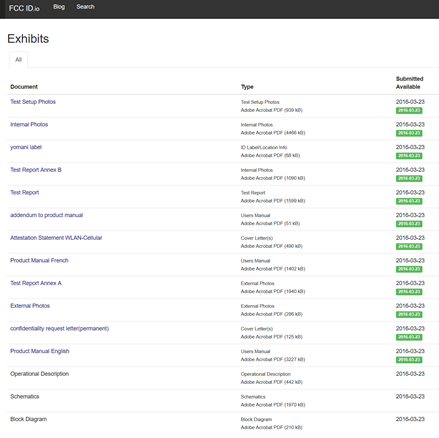Click 'Adobe Acrobat PDF (442 kB)' text
The image size is (439, 438).
point(272,382)
